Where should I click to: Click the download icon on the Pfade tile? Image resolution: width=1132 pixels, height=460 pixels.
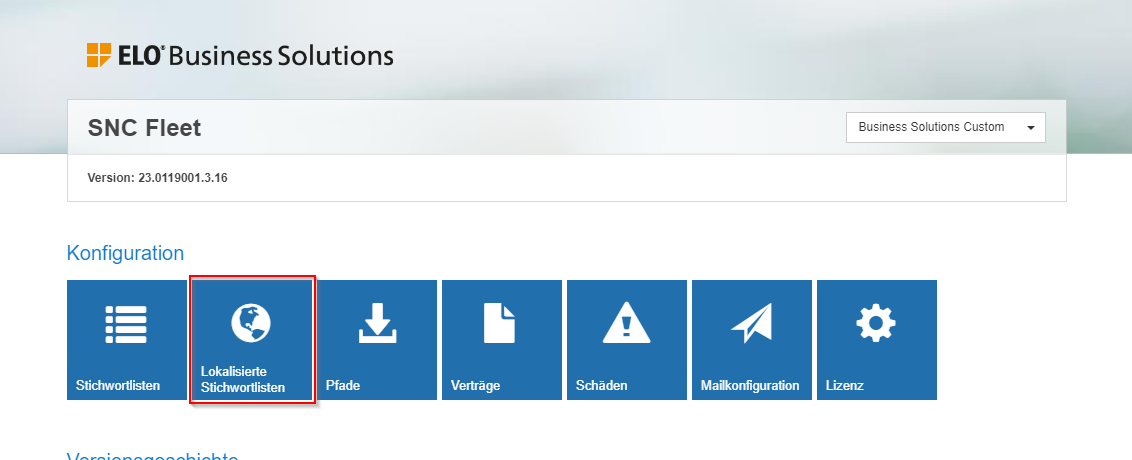coord(376,323)
